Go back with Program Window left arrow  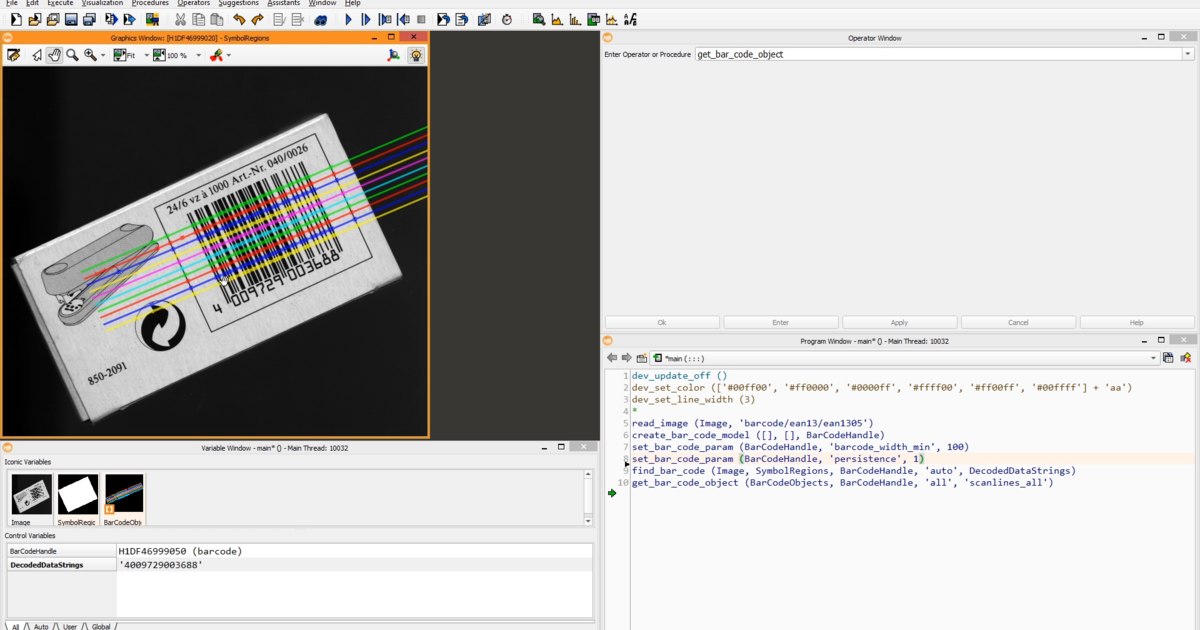pos(612,358)
